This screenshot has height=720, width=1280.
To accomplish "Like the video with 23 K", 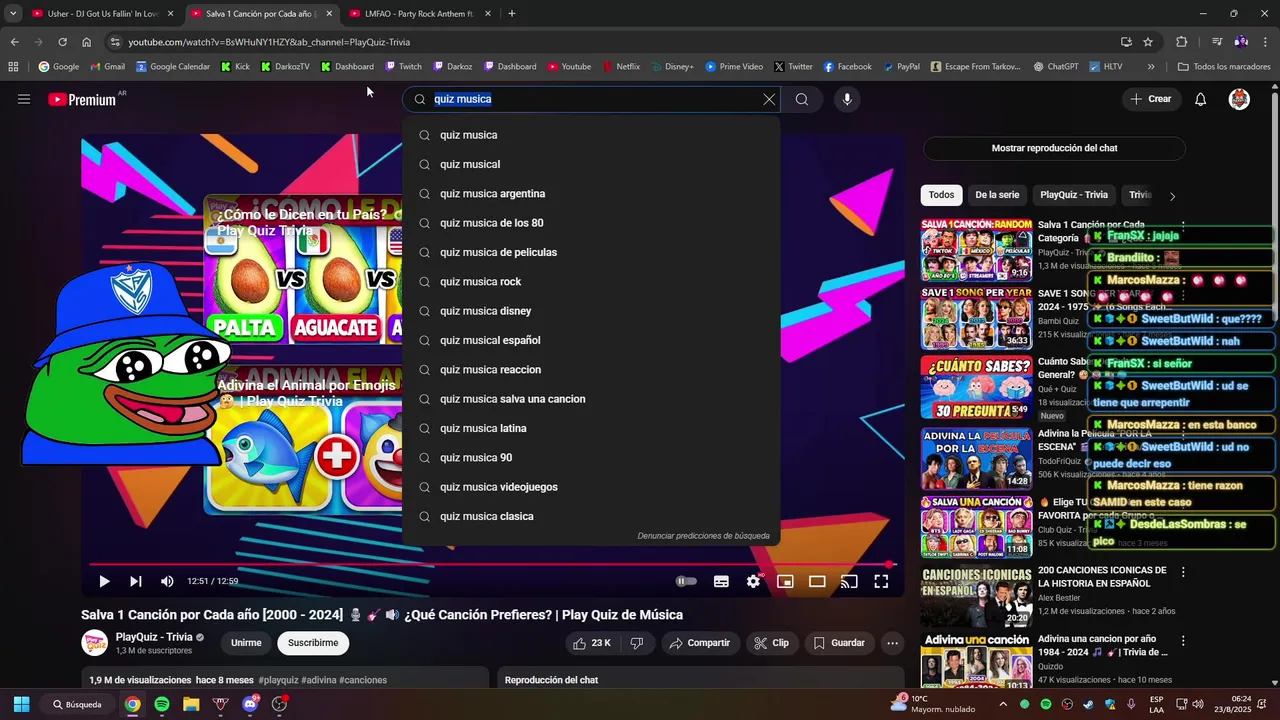I will 591,643.
